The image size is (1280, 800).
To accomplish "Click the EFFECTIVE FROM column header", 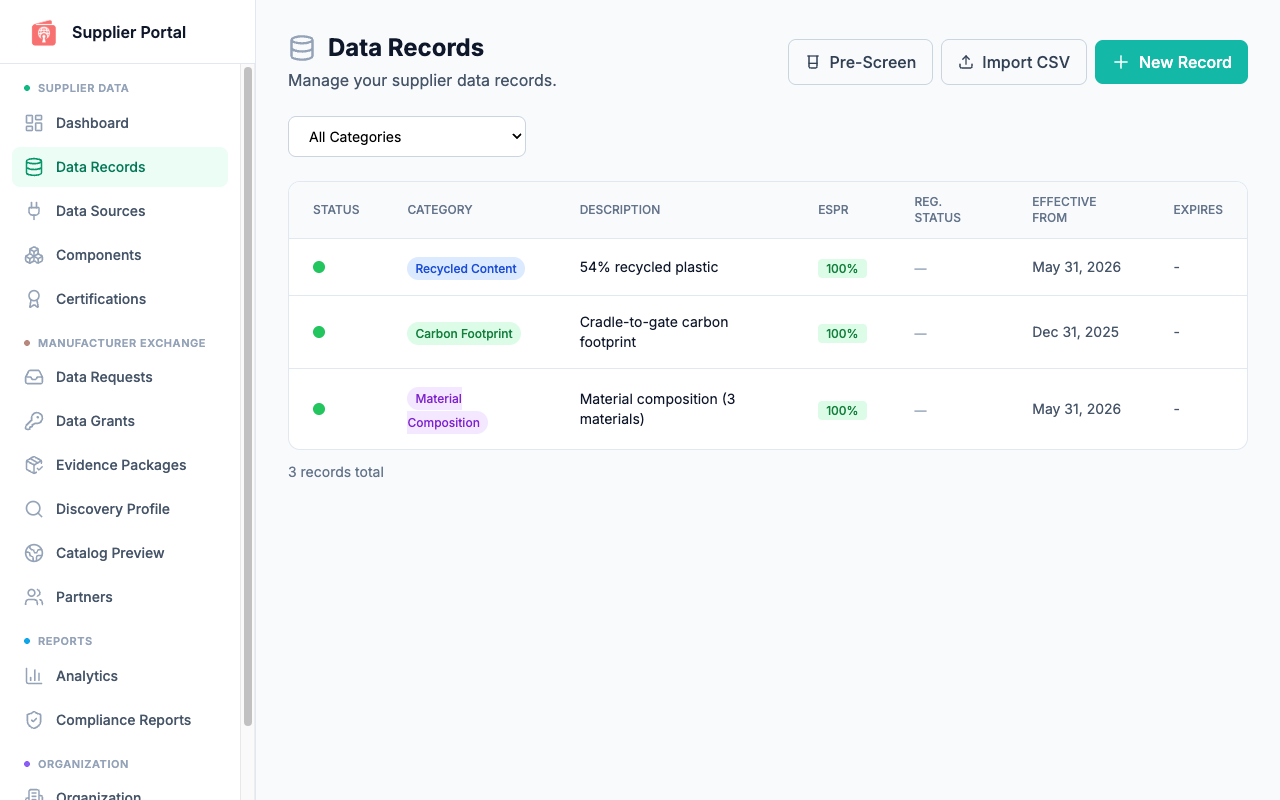I will click(1064, 210).
